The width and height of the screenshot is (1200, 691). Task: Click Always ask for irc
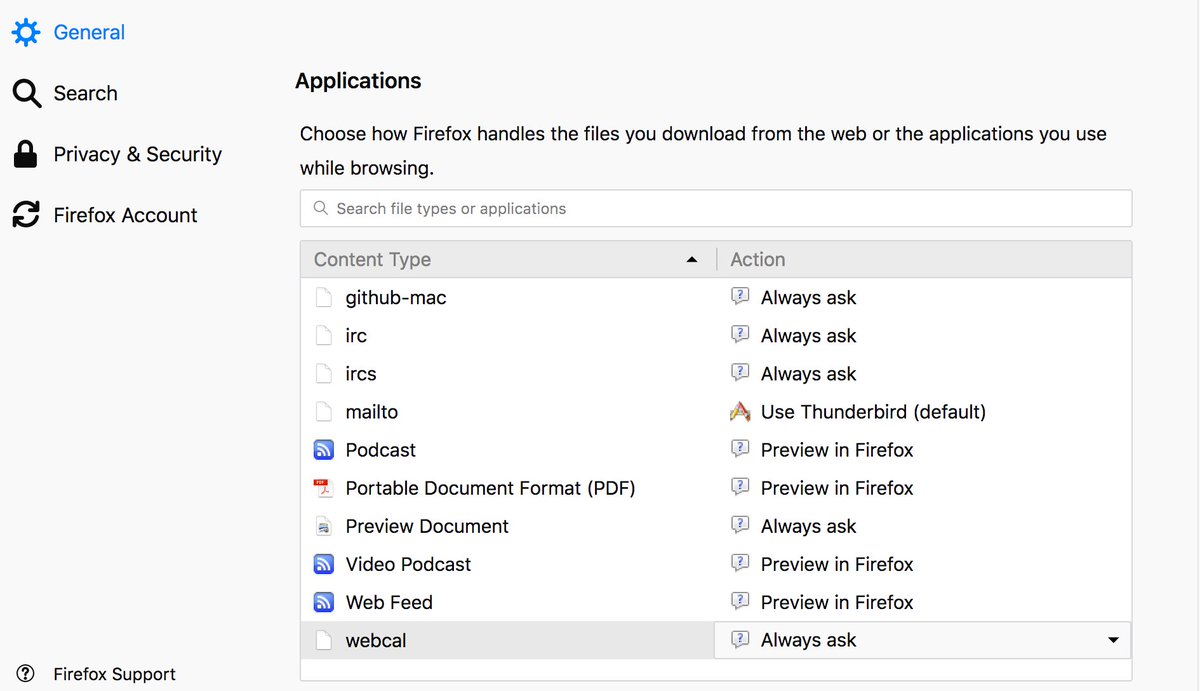(808, 336)
